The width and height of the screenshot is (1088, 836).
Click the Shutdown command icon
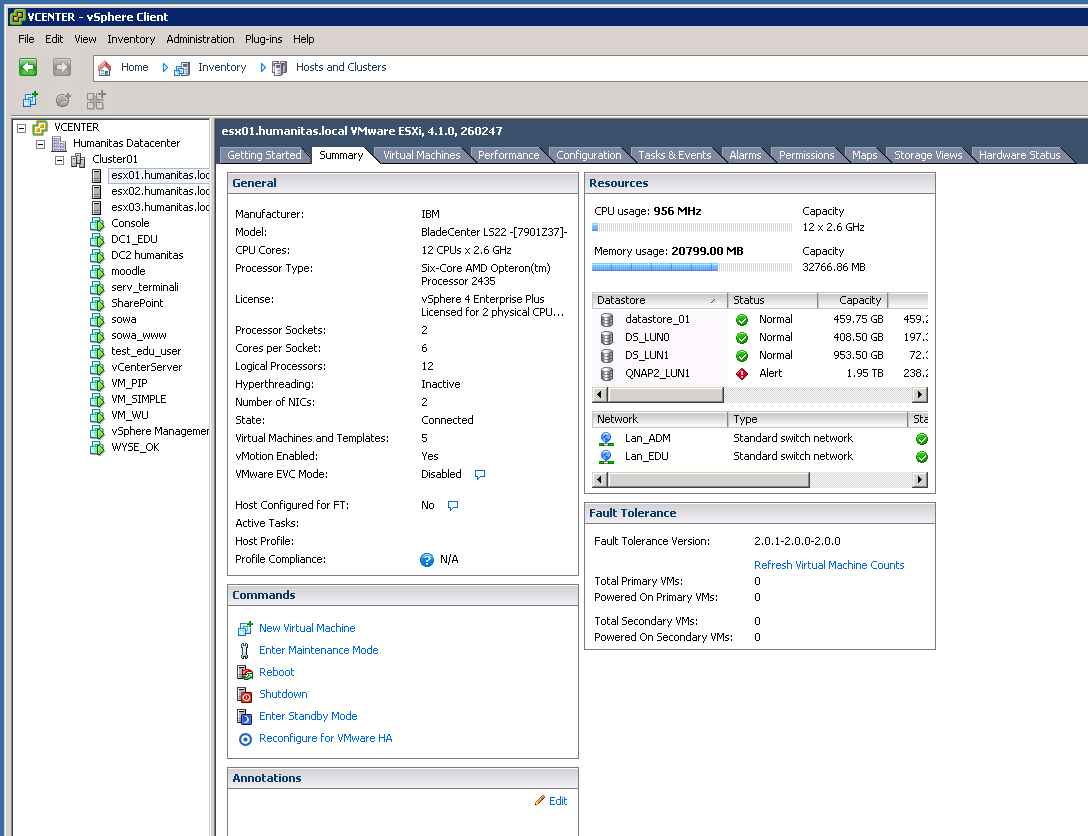[245, 694]
